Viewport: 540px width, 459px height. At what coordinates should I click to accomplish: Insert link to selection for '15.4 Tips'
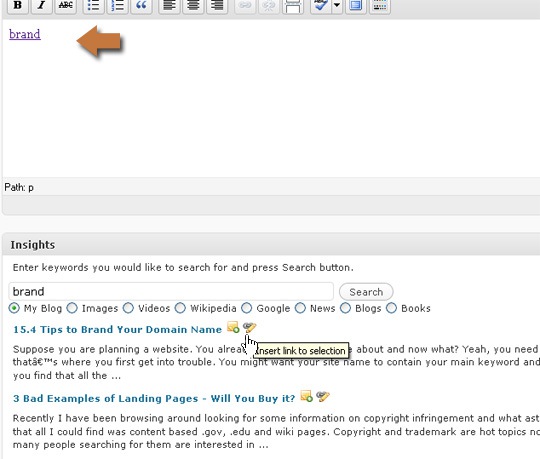[x=249, y=327]
